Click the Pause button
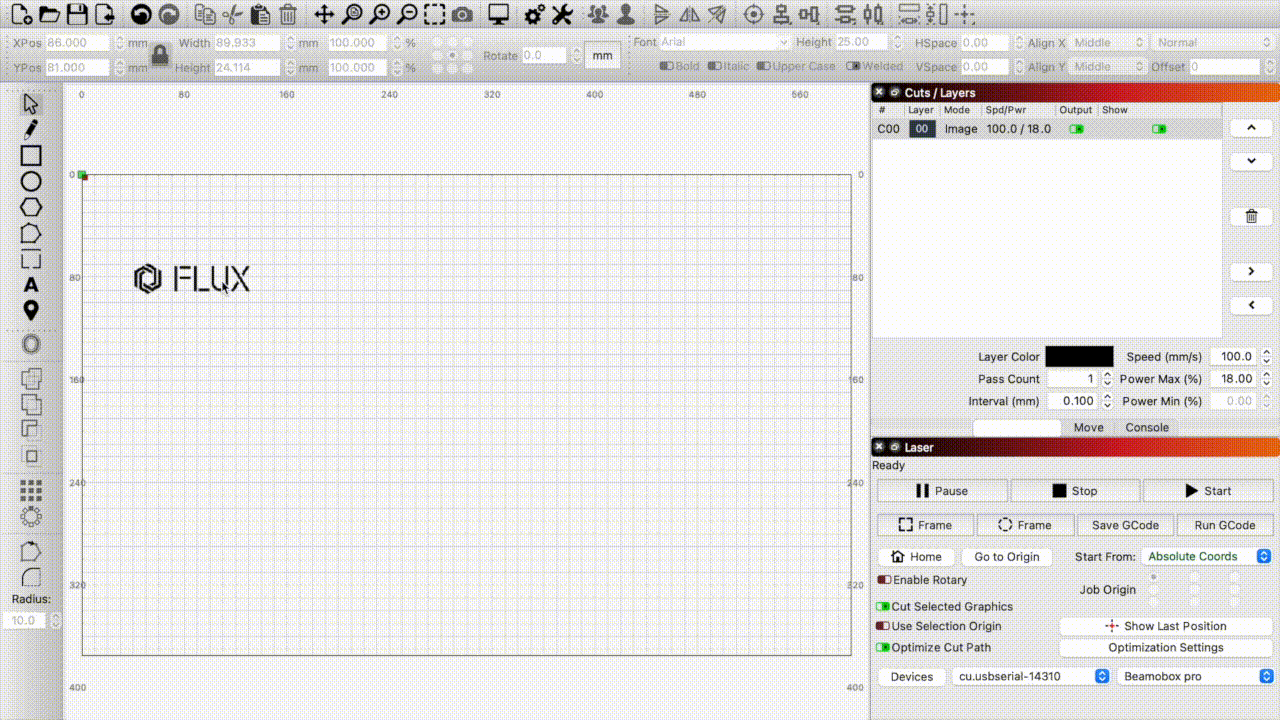The width and height of the screenshot is (1280, 720). pos(942,491)
